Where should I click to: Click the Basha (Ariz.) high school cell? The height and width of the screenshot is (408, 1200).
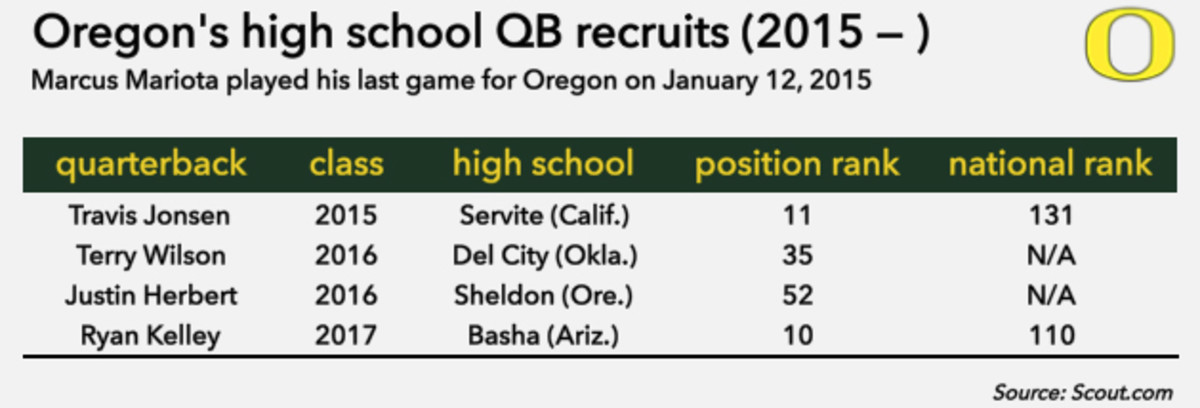(x=543, y=335)
